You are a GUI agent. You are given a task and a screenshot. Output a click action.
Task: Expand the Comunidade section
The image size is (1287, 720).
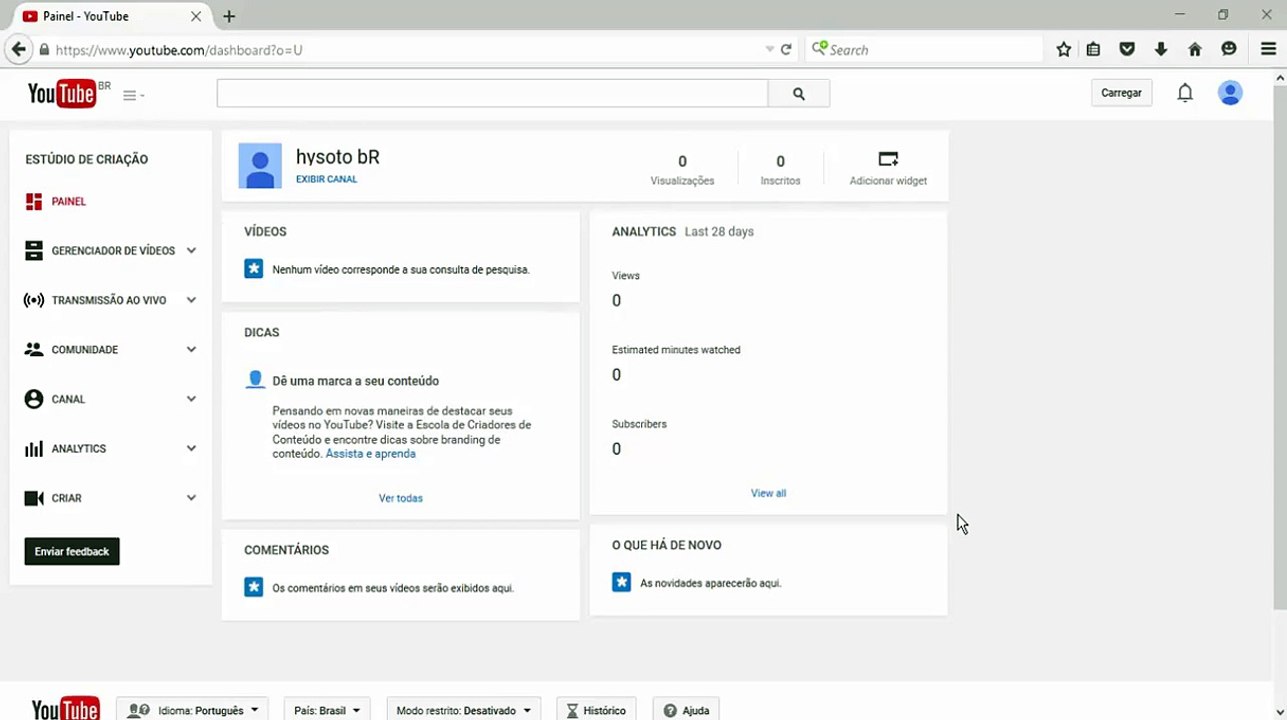(x=191, y=350)
